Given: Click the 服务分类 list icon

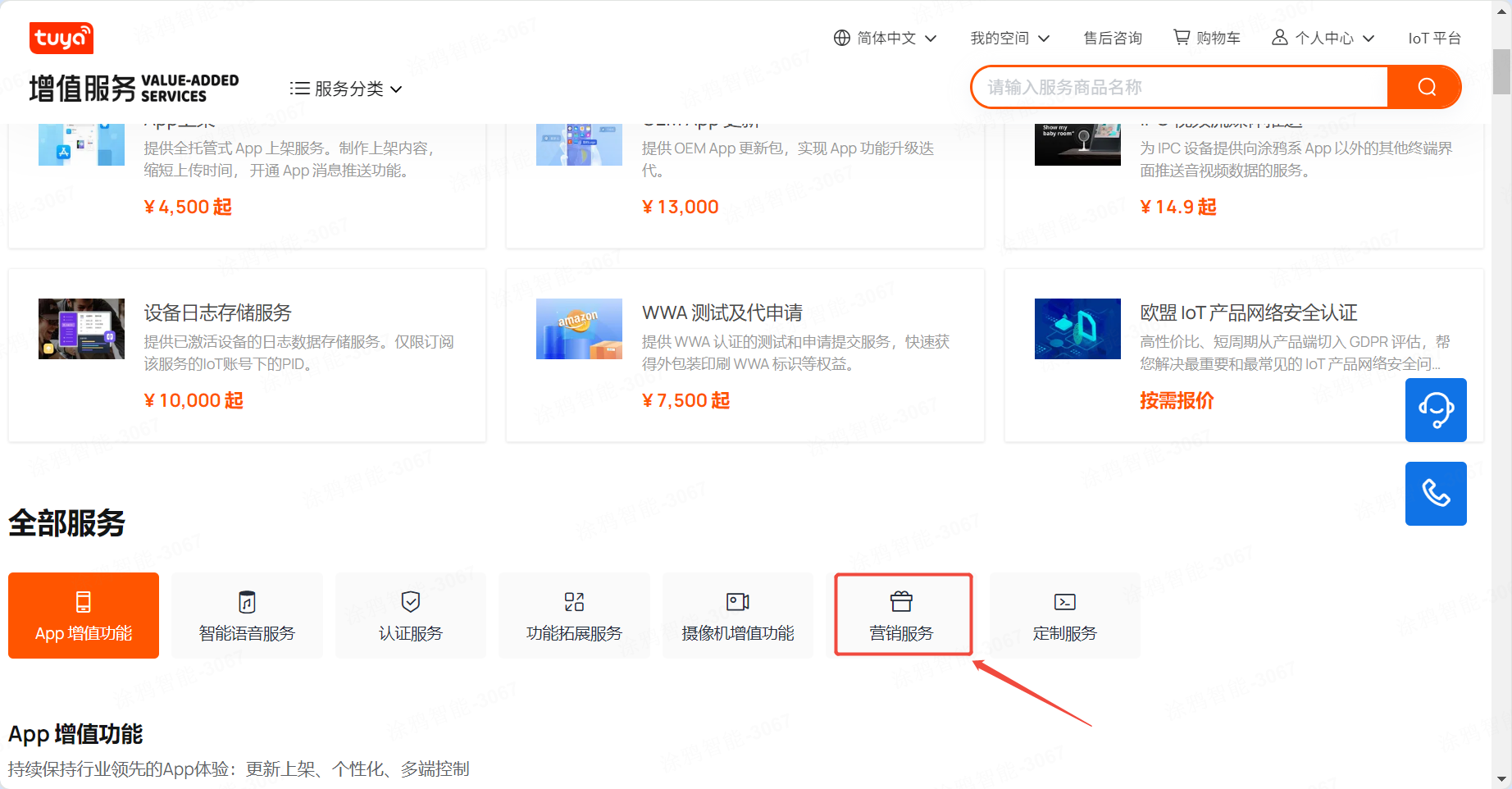Looking at the screenshot, I should (x=299, y=88).
